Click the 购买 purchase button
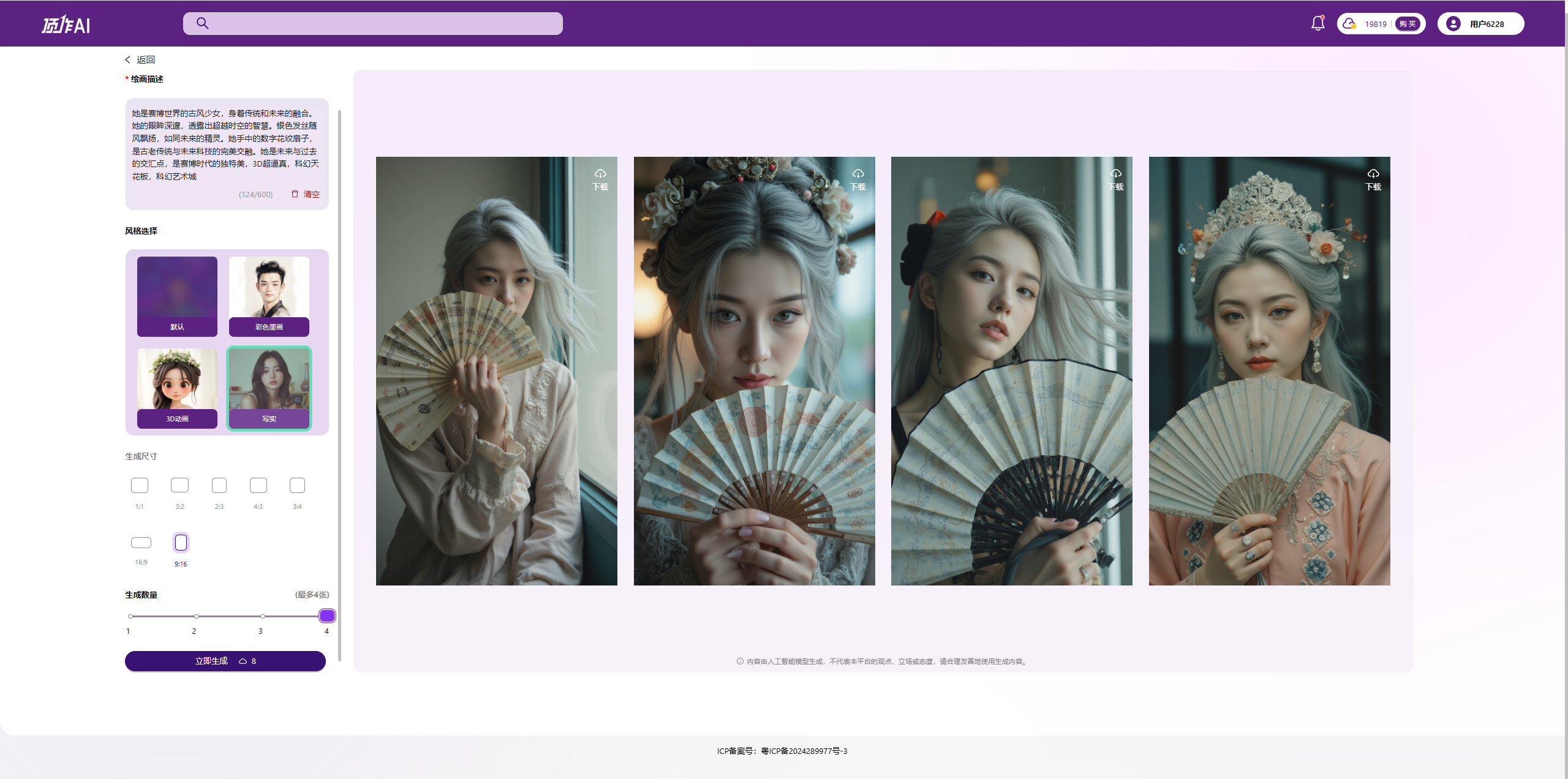Viewport: 1568px width, 779px height. pos(1408,24)
